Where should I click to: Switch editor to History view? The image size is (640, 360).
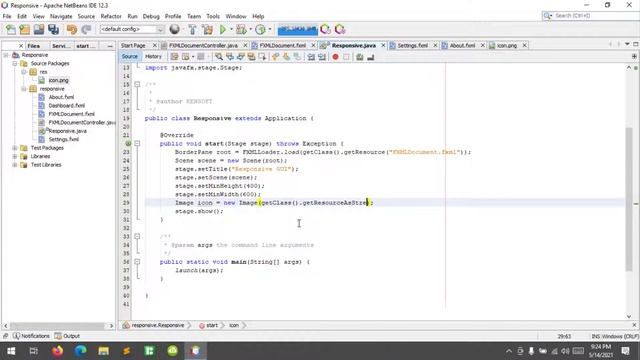153,57
